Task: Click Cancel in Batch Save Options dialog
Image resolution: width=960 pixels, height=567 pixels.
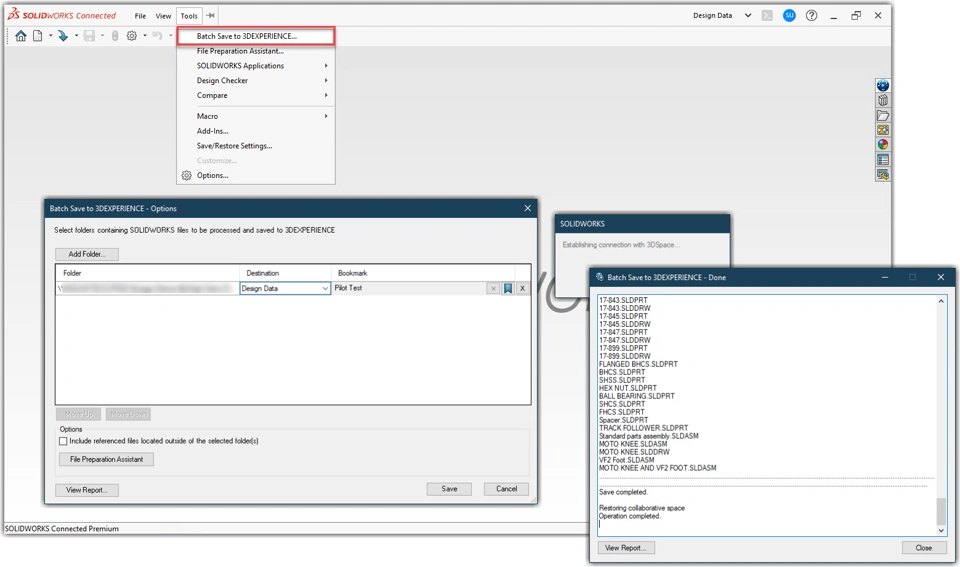Action: click(506, 489)
